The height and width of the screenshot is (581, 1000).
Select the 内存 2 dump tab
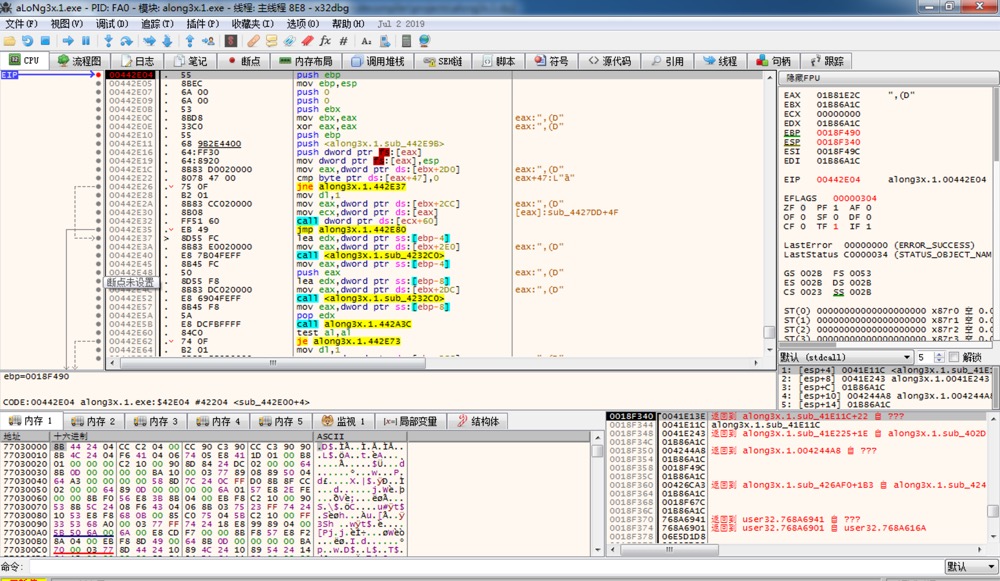[93, 421]
